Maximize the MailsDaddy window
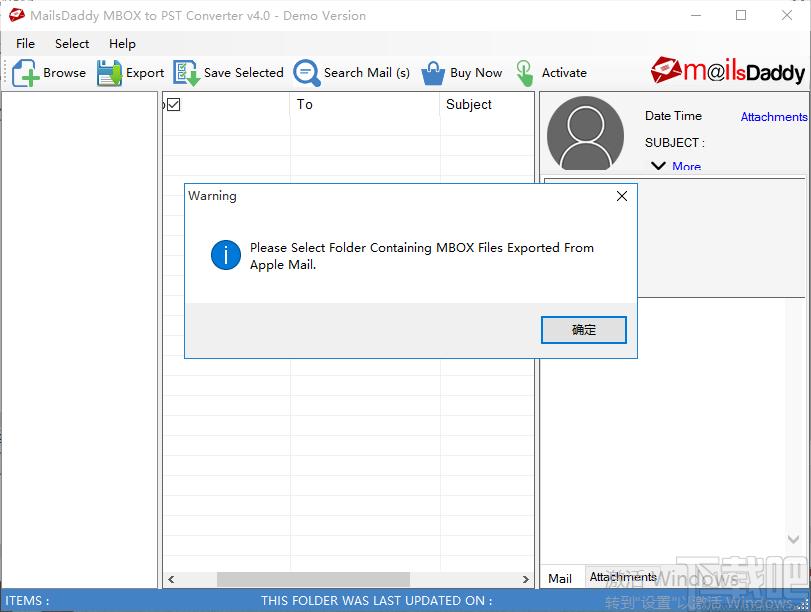 tap(741, 16)
